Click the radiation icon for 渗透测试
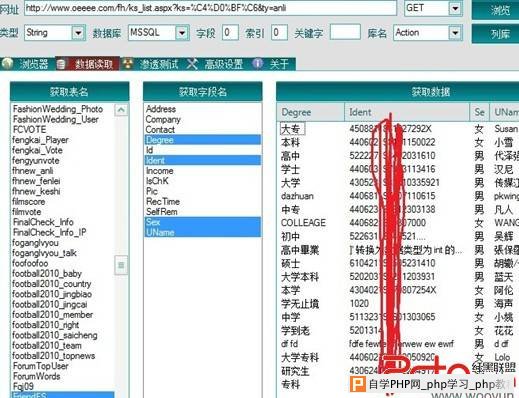This screenshot has height=398, width=519. (x=128, y=63)
